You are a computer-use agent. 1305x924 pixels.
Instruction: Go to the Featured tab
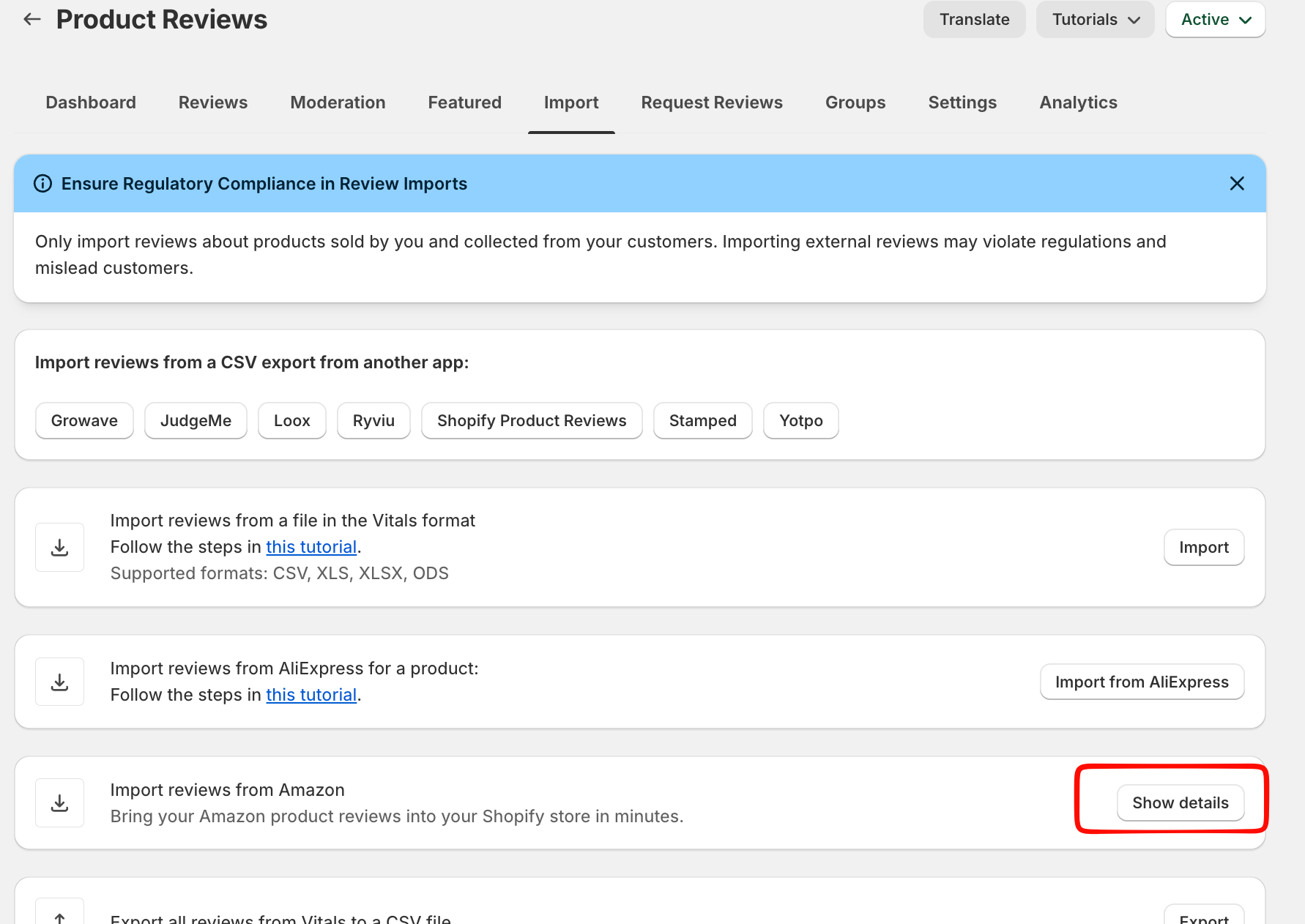click(465, 103)
